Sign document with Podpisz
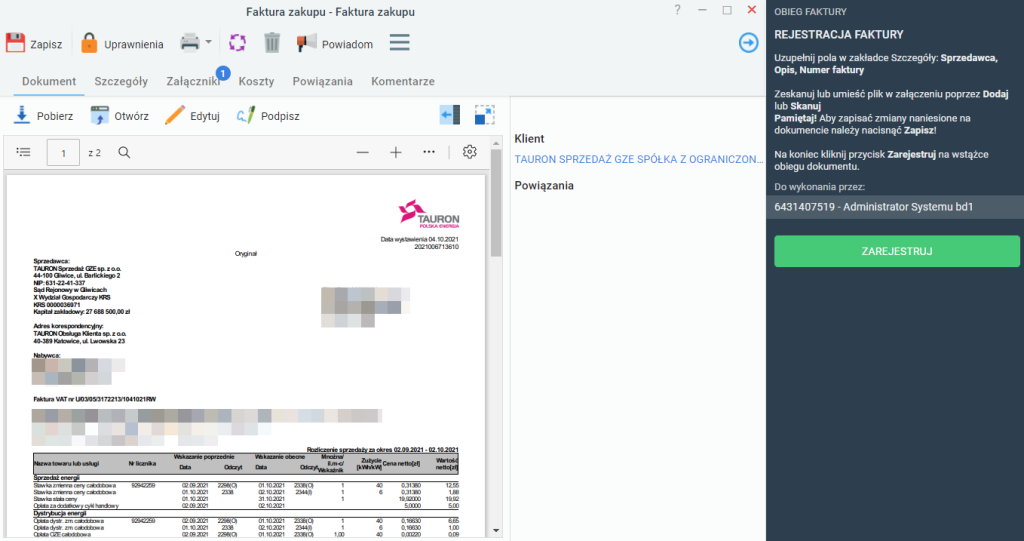The image size is (1024, 541). click(268, 116)
